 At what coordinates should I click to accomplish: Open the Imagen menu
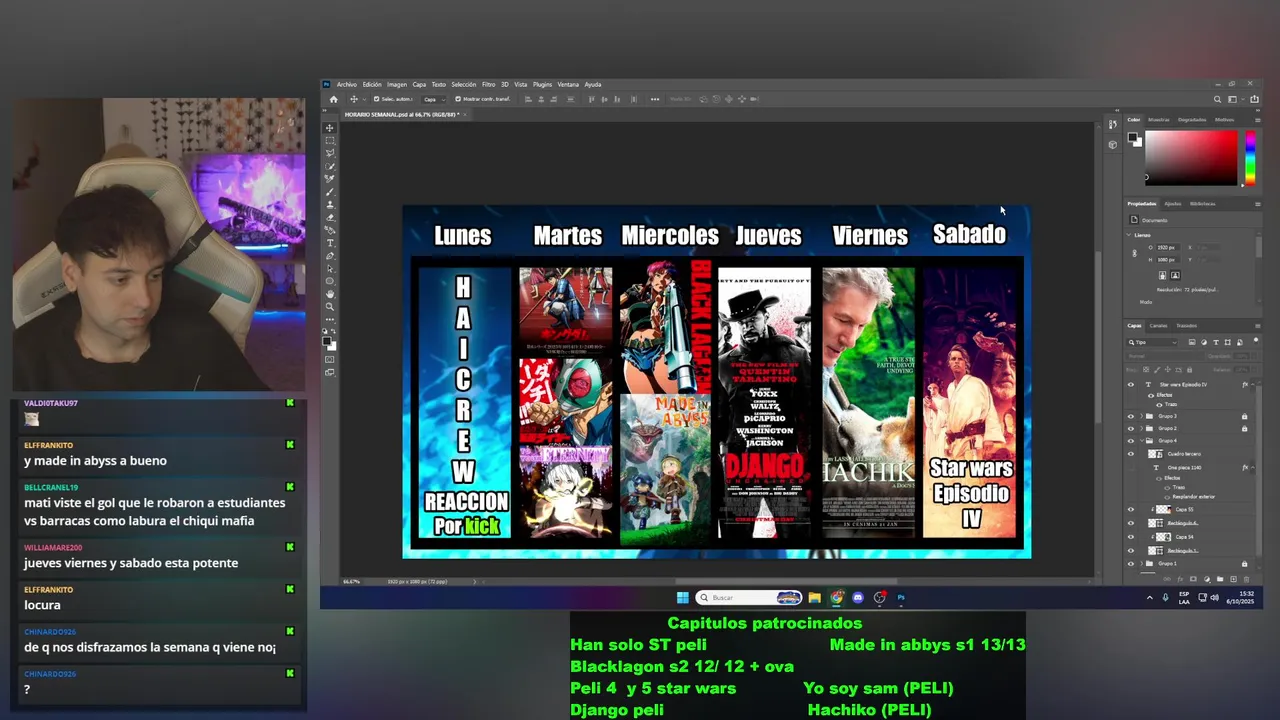coord(397,84)
